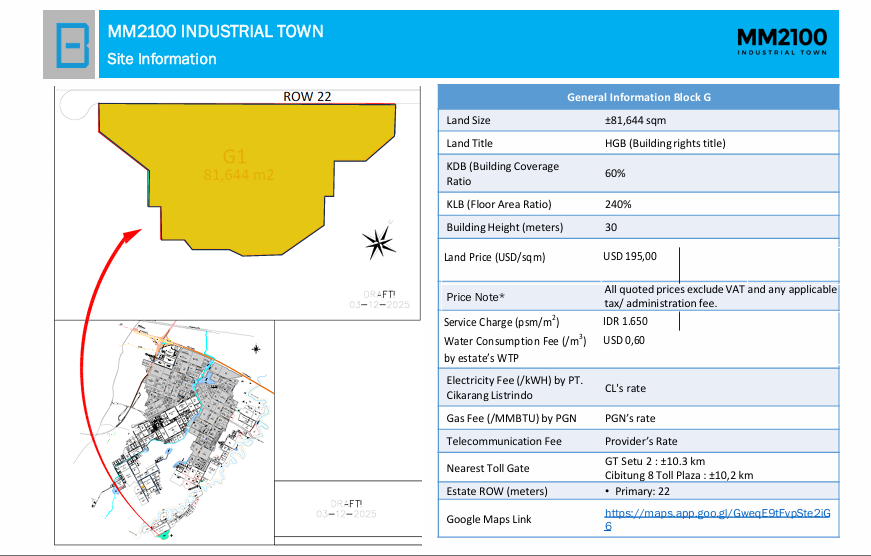The height and width of the screenshot is (556, 871).
Task: Open the Google Maps link
Action: [717, 519]
